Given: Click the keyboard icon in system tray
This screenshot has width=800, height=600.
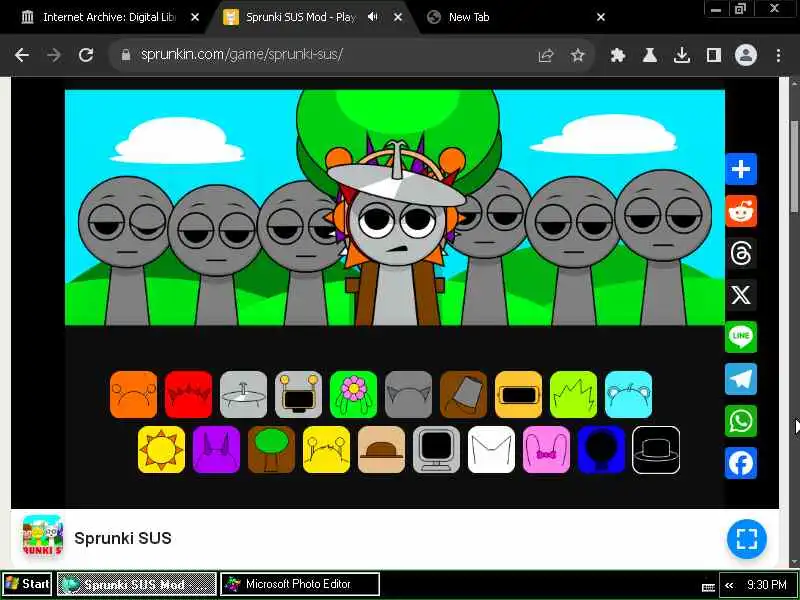Looking at the screenshot, I should pos(708,587).
